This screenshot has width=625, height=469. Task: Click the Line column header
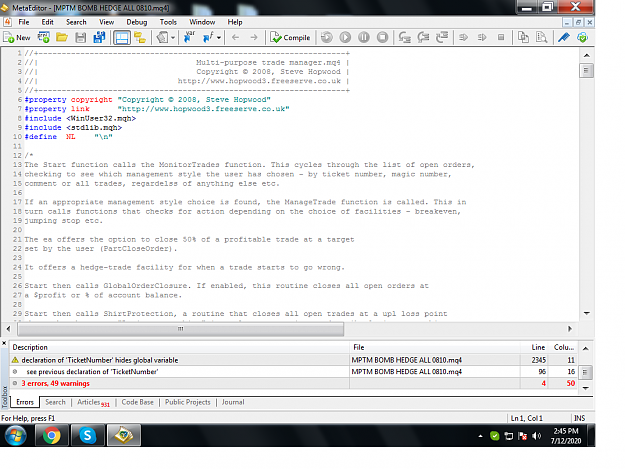click(x=535, y=347)
